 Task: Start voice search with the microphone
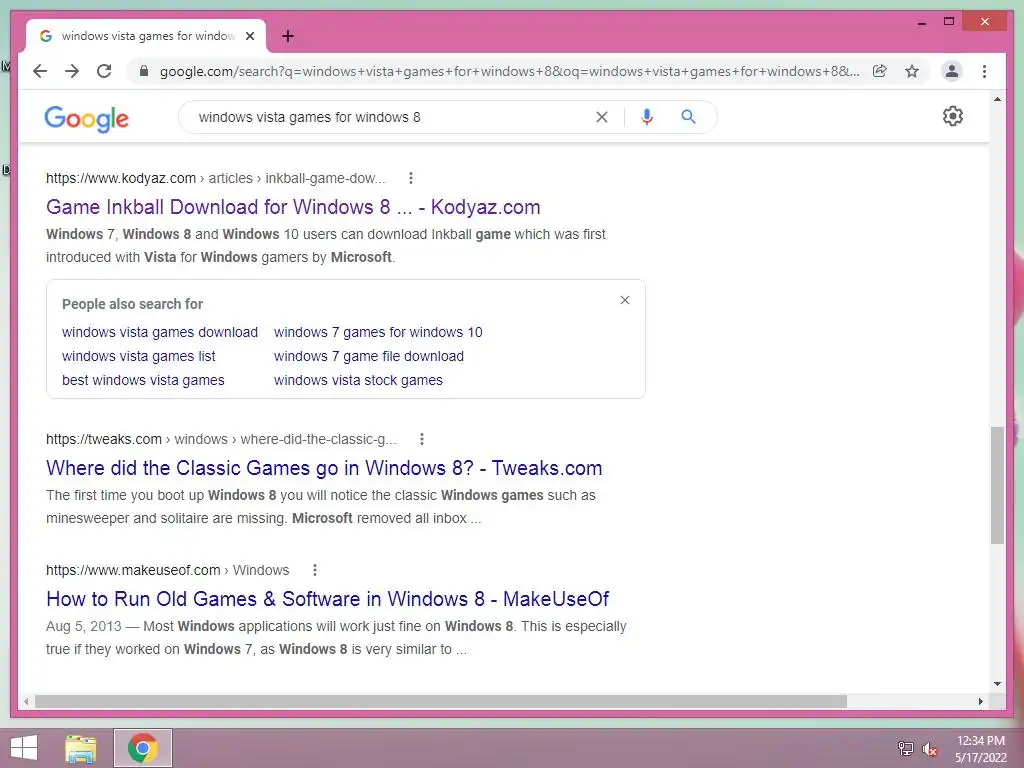(x=647, y=117)
